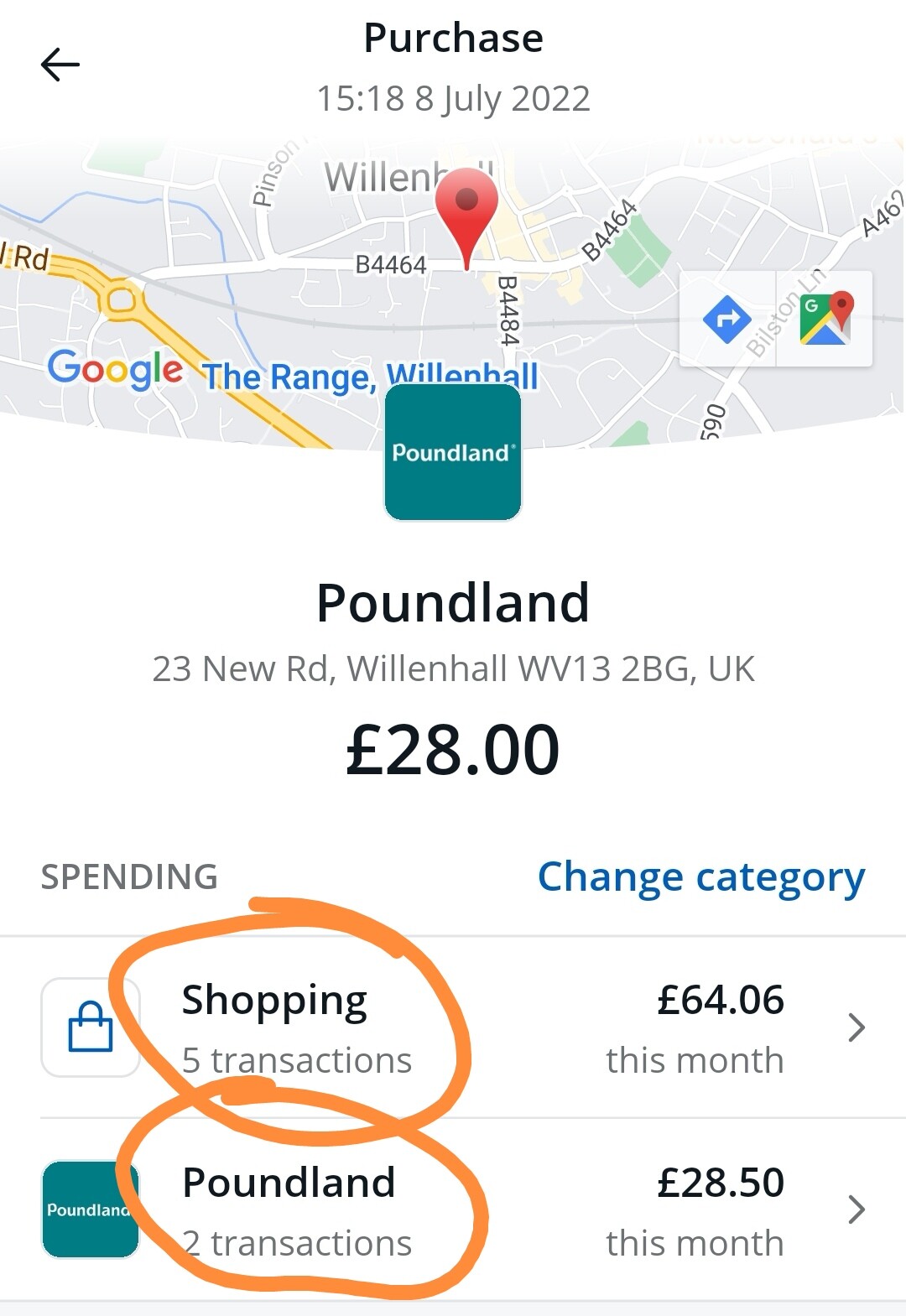Select the Shopping category label
This screenshot has height=1316, width=906.
coord(274,1000)
